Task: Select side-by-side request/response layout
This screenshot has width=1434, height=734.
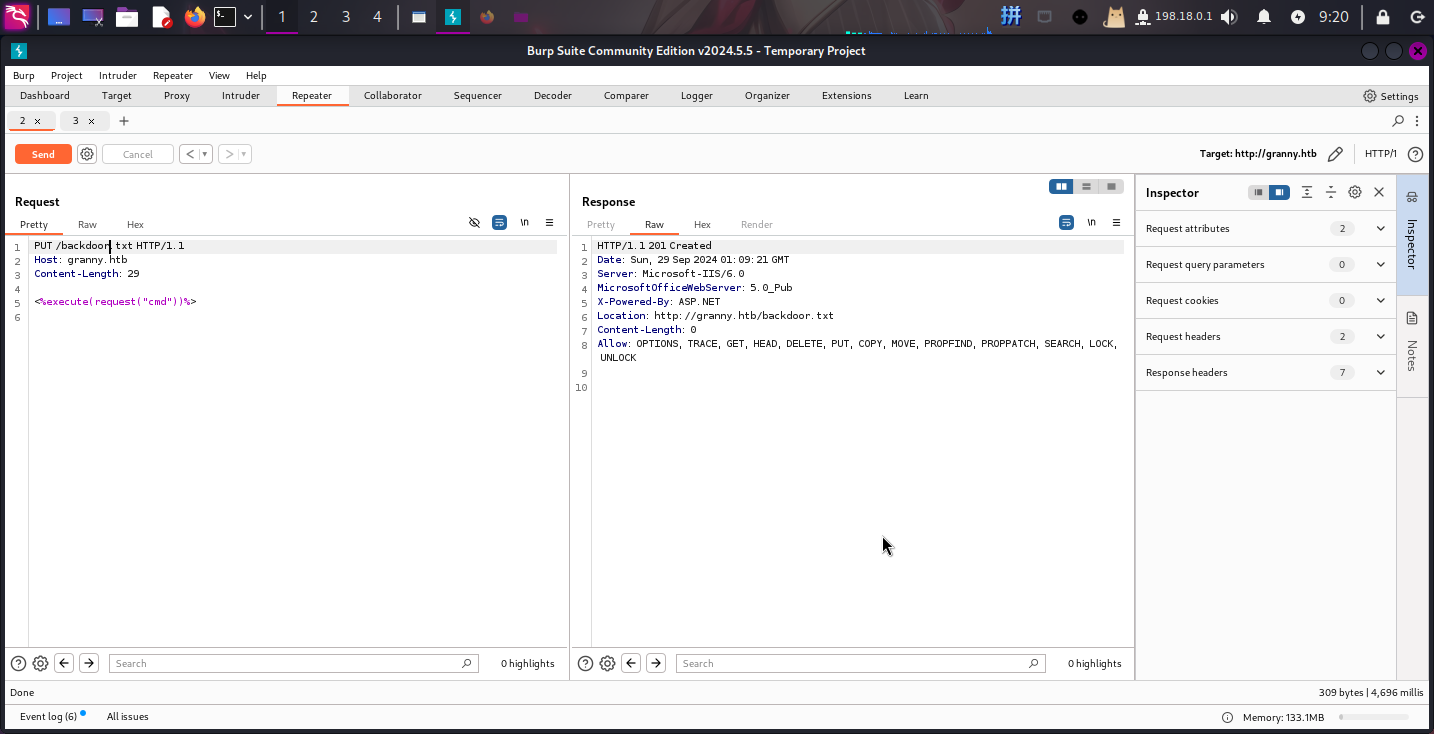Action: click(1061, 187)
